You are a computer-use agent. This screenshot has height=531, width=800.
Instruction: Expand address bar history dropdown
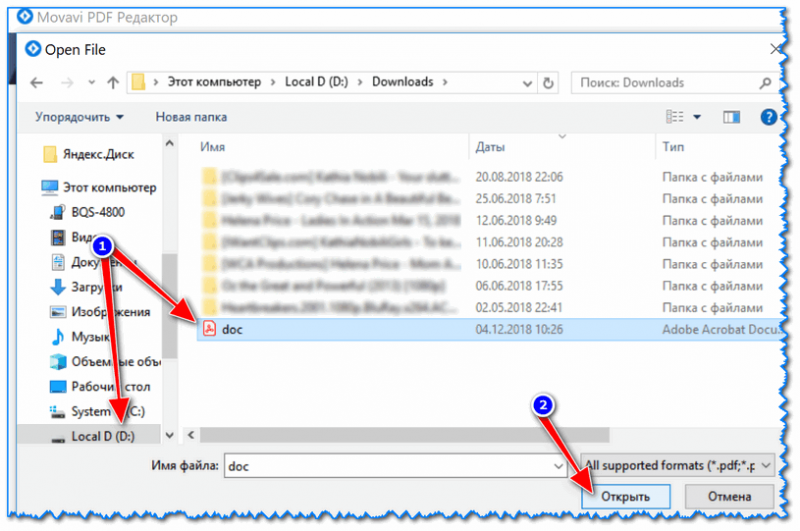pyautogui.click(x=528, y=83)
